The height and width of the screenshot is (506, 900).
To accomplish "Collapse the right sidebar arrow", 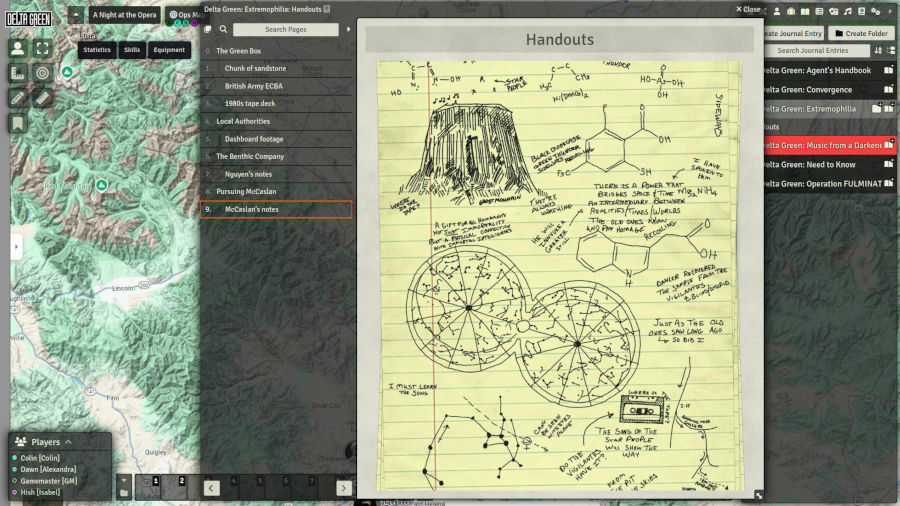I will pyautogui.click(x=891, y=11).
